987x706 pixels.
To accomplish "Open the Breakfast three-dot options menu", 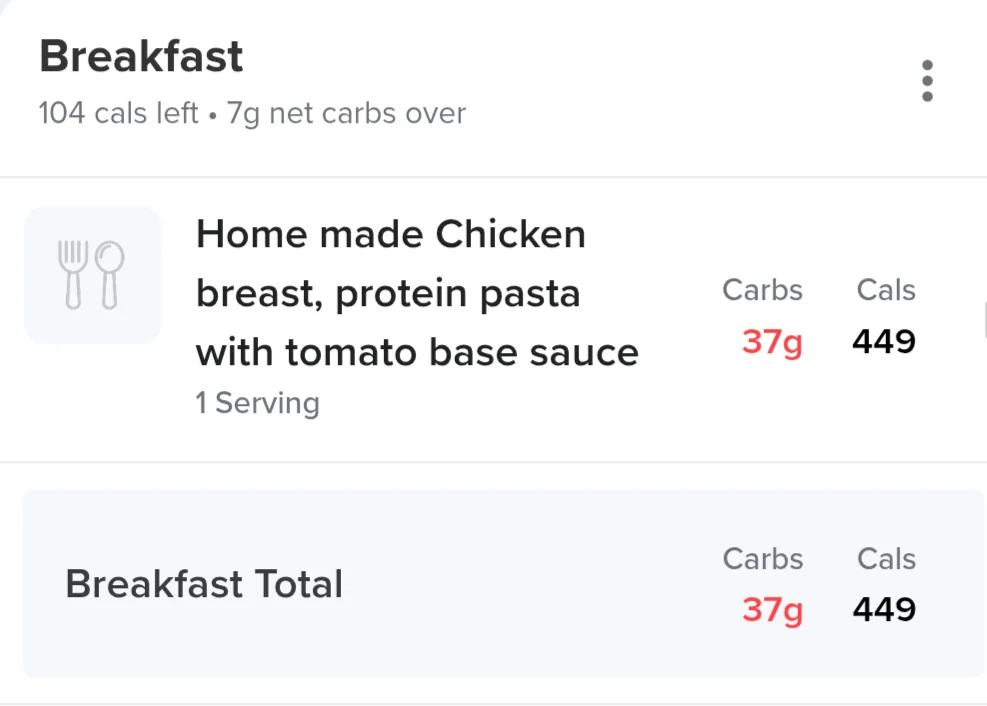I will click(x=927, y=81).
